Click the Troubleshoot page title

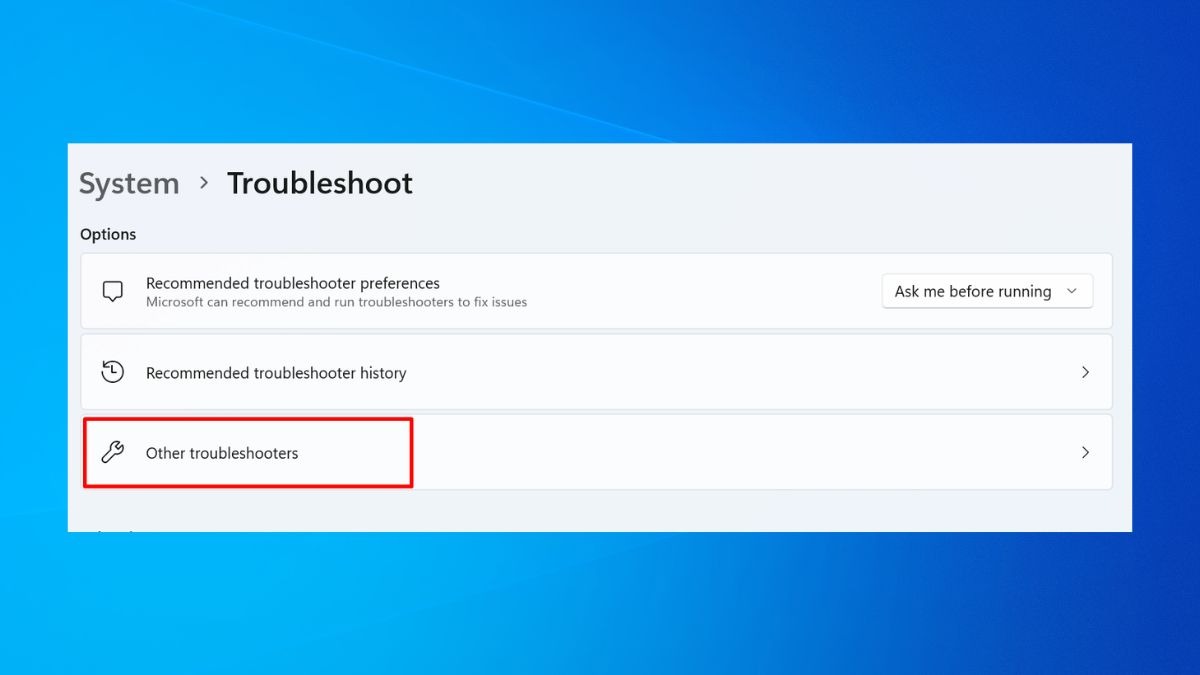[x=320, y=184]
